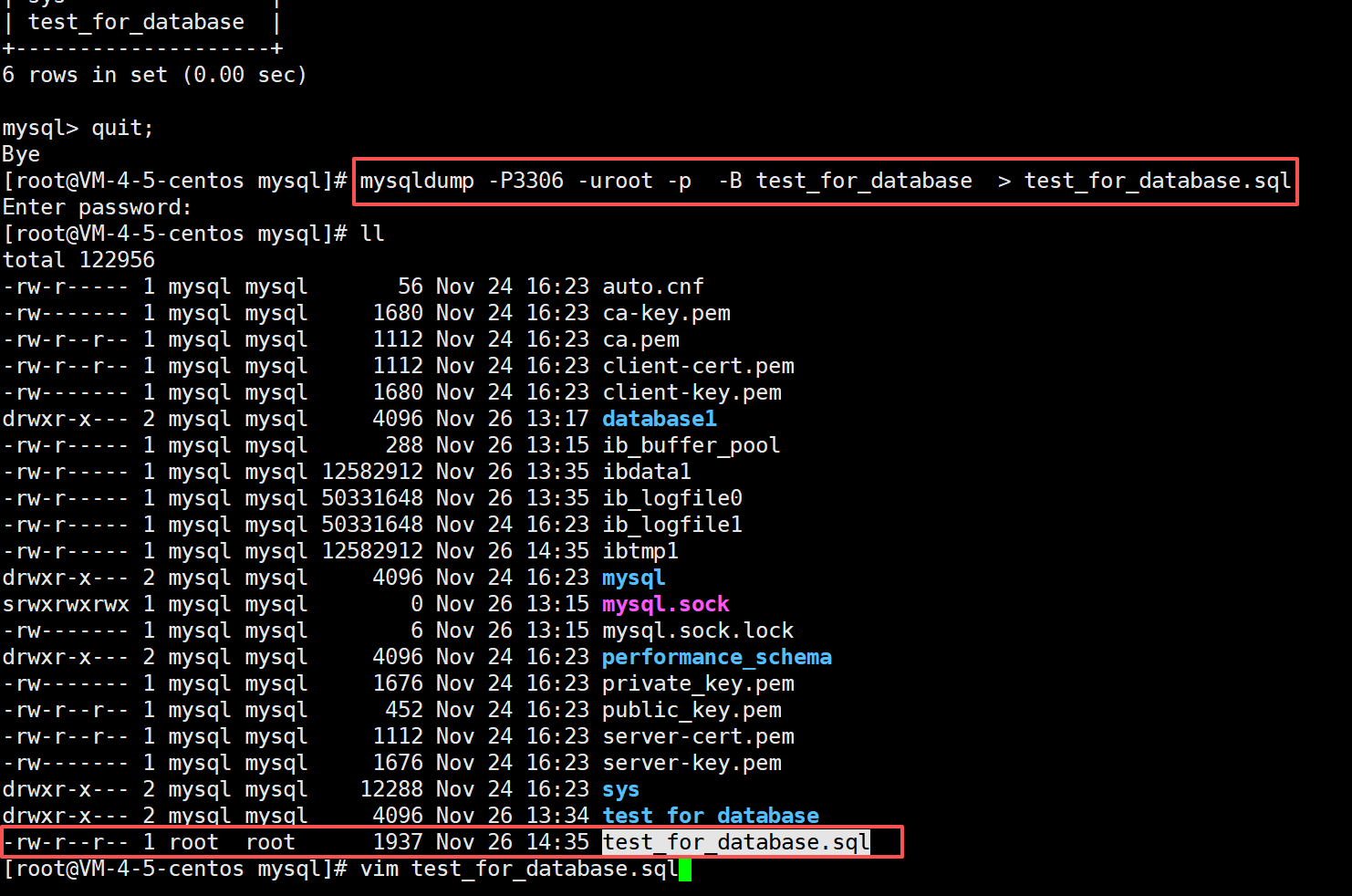Viewport: 1352px width, 896px height.
Task: Click private_key.pem file name
Action: pos(698,683)
